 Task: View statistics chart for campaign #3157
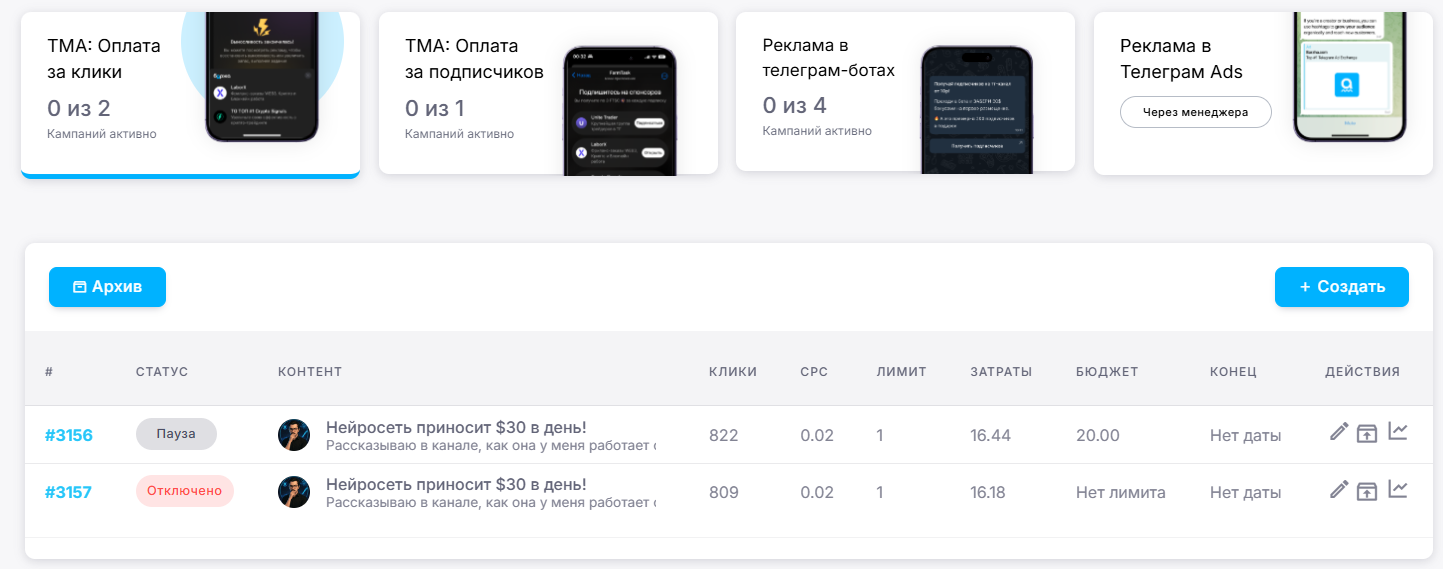click(x=1397, y=490)
